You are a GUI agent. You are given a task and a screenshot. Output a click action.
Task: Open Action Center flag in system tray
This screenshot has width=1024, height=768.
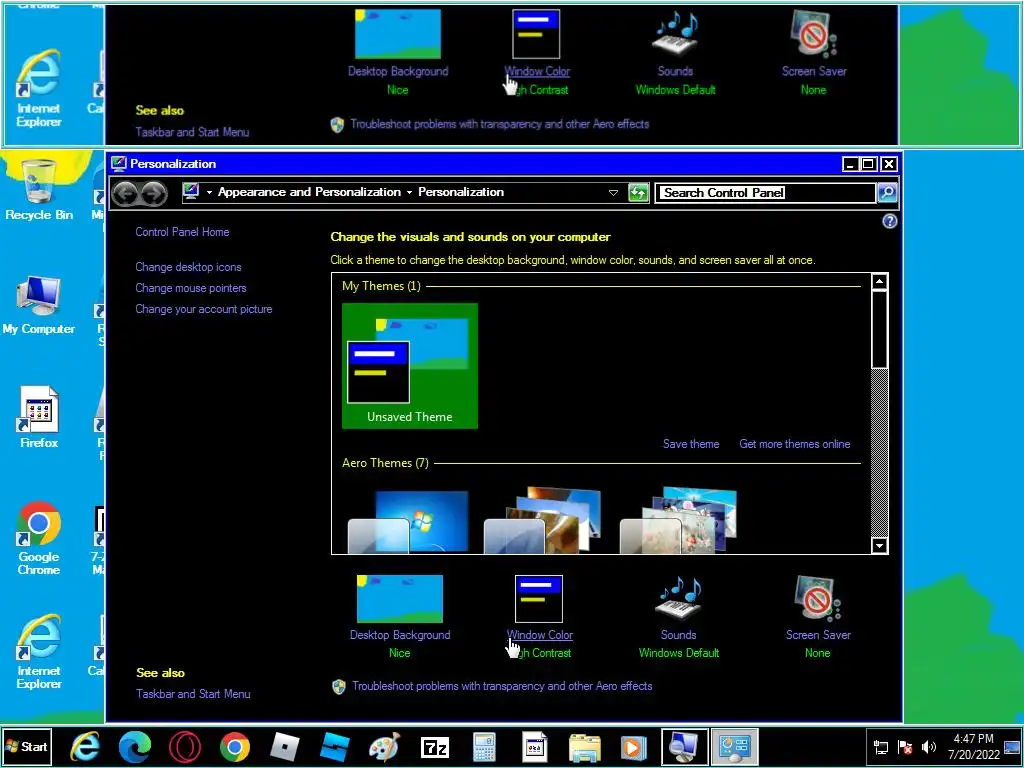pos(905,747)
